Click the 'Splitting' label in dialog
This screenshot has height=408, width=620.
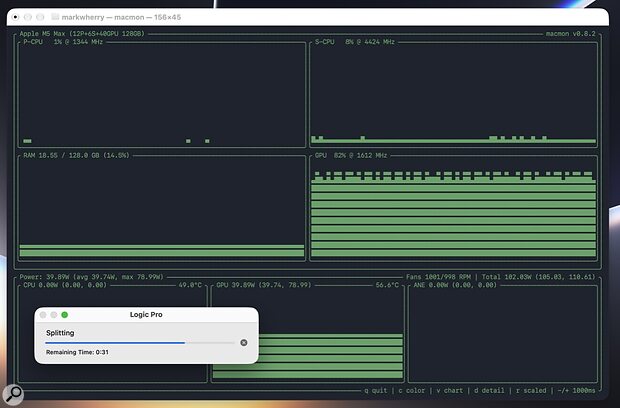(60, 333)
